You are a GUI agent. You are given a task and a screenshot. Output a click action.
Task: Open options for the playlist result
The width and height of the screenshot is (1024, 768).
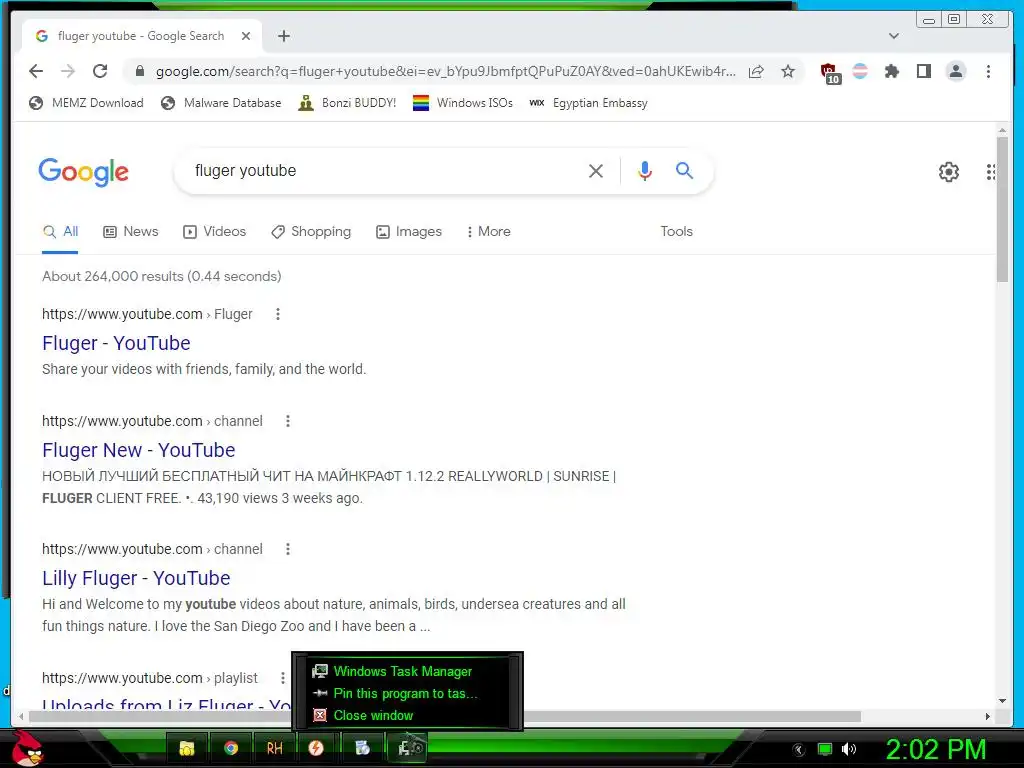pyautogui.click(x=282, y=678)
